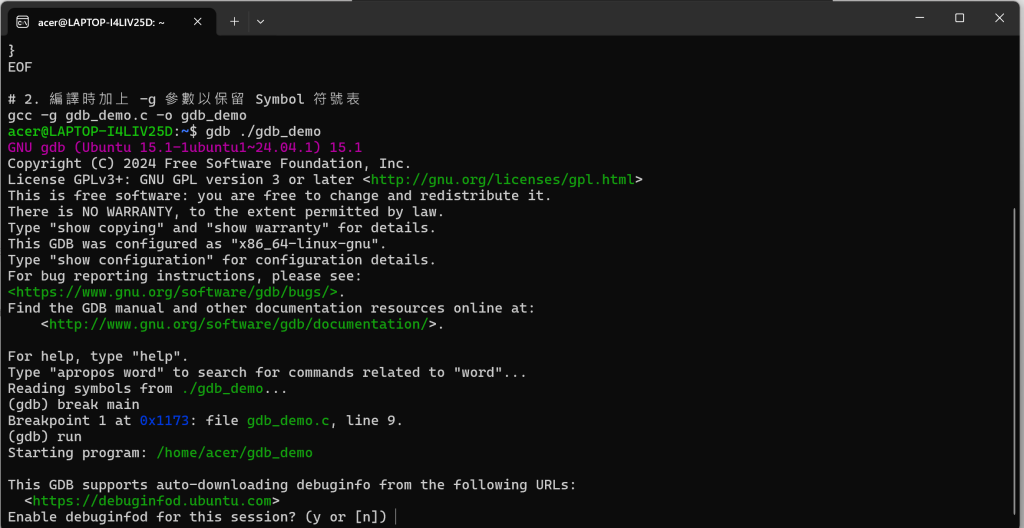Click the /home/acer/gdb_demo path
This screenshot has height=528, width=1024.
(234, 453)
